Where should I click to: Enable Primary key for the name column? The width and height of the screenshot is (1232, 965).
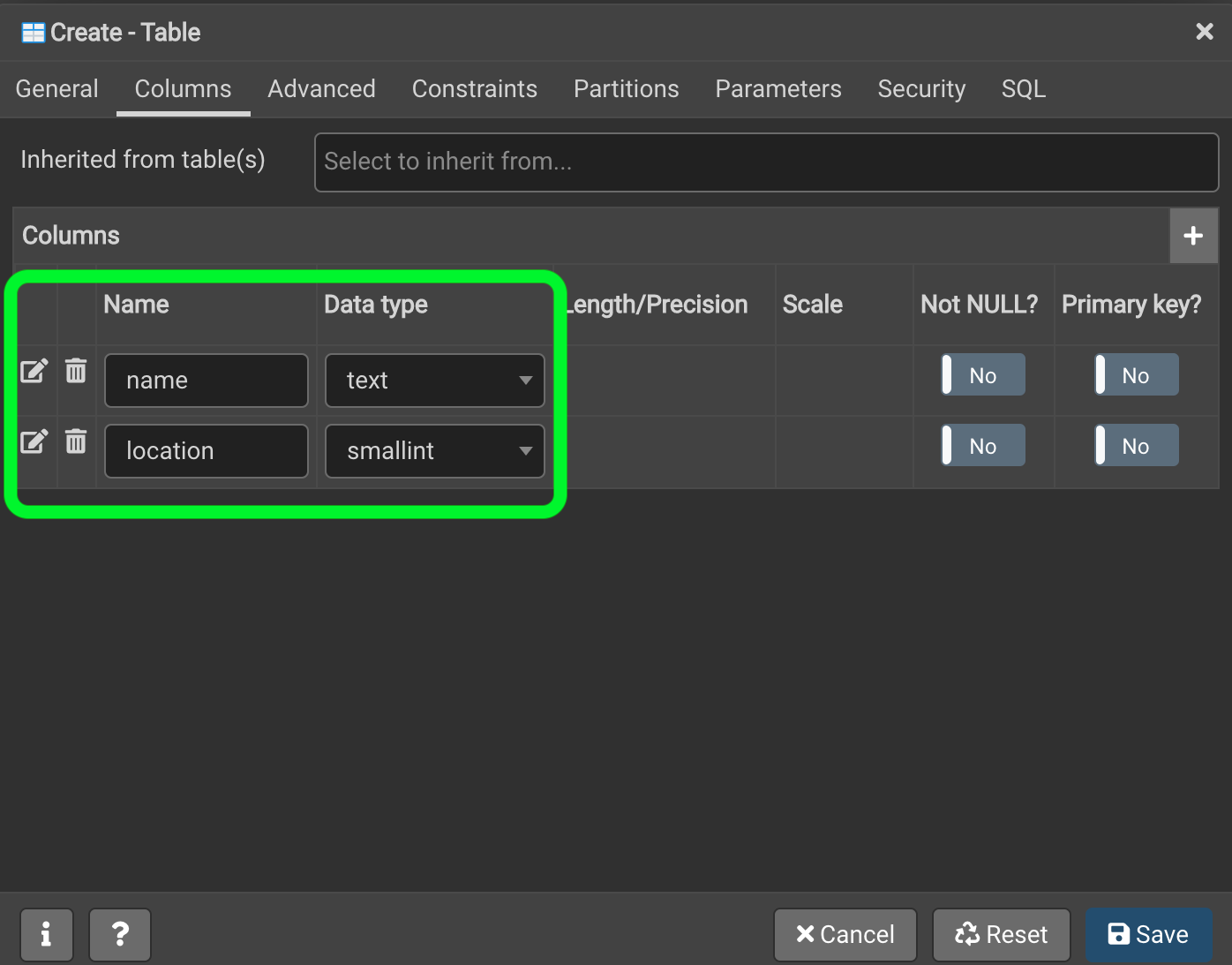1136,374
